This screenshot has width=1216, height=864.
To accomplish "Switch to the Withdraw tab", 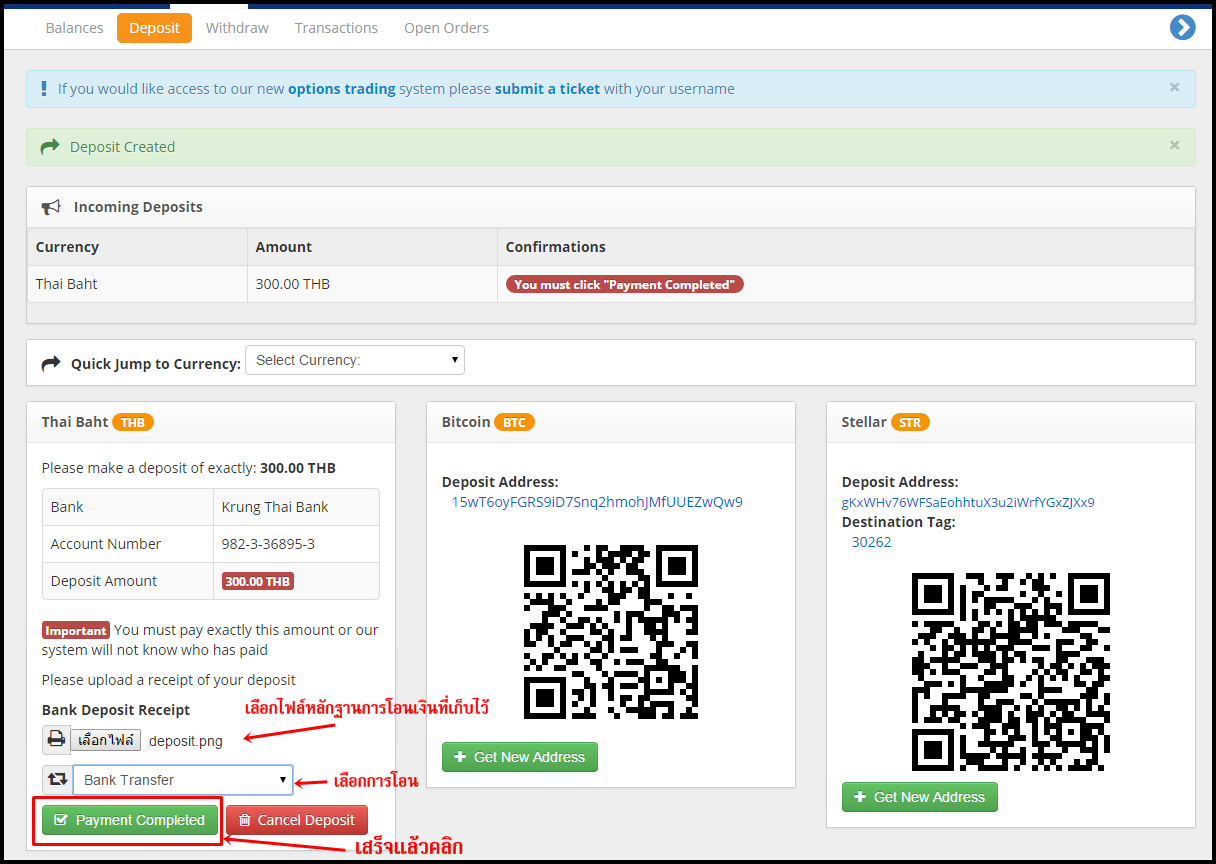I will 237,28.
